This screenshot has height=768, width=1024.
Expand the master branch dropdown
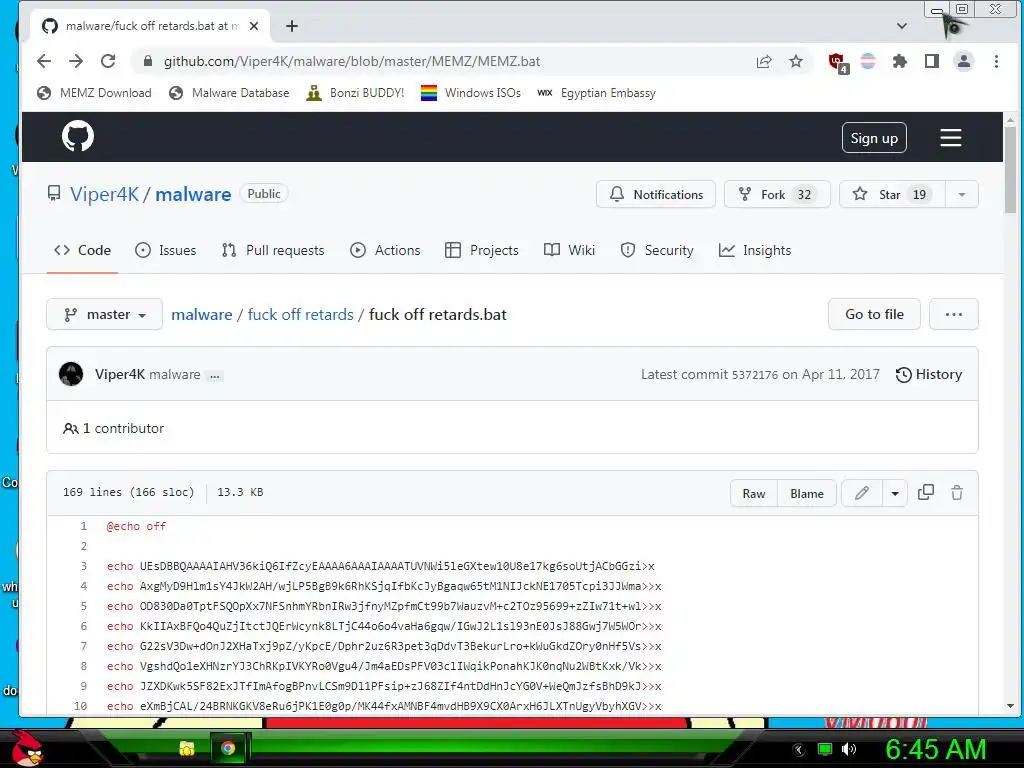click(104, 314)
